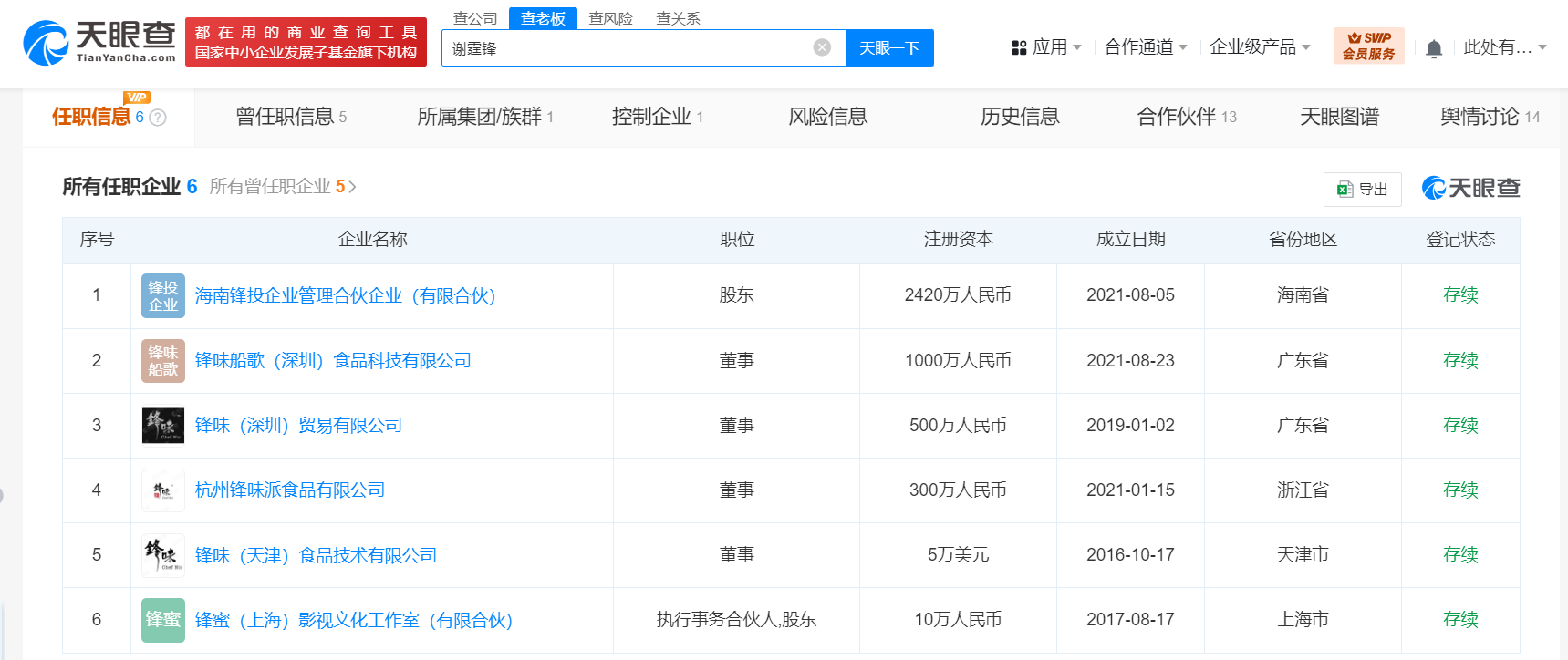Click the 锋蜜 company logo icon
This screenshot has width=1568, height=660.
click(163, 620)
